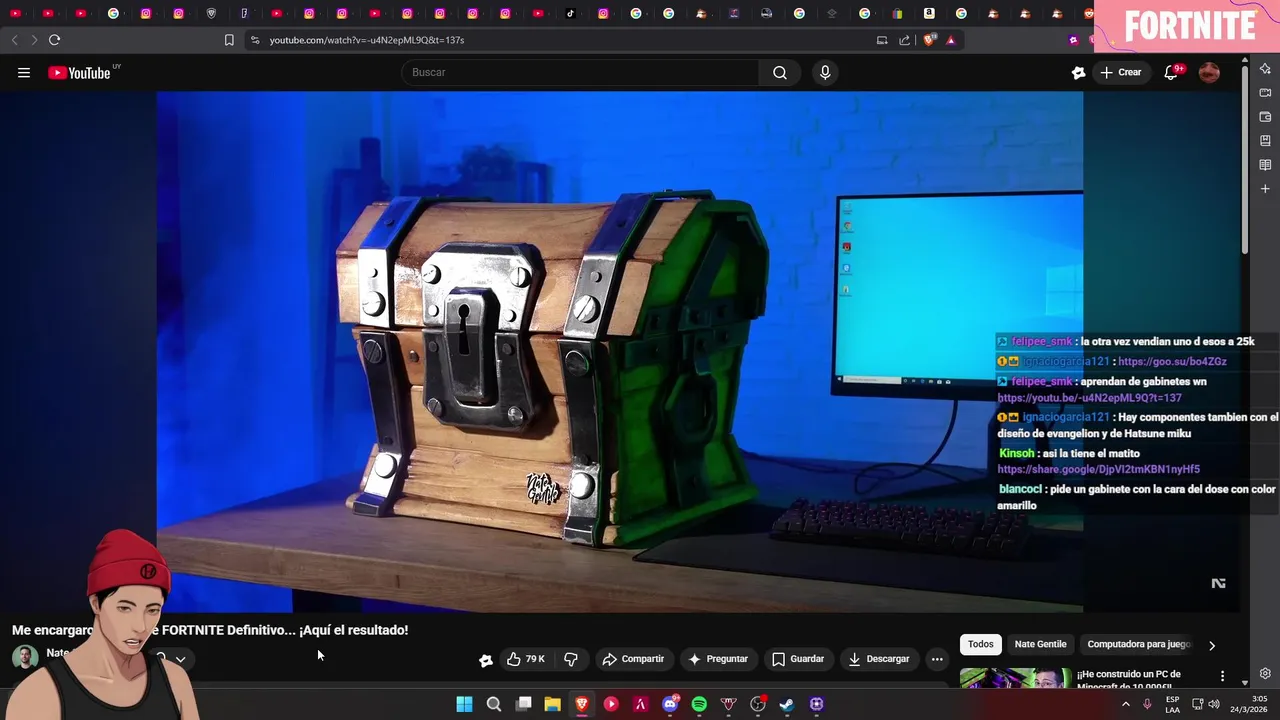Click the Buscar search field
This screenshot has width=1280, height=720.
580,72
